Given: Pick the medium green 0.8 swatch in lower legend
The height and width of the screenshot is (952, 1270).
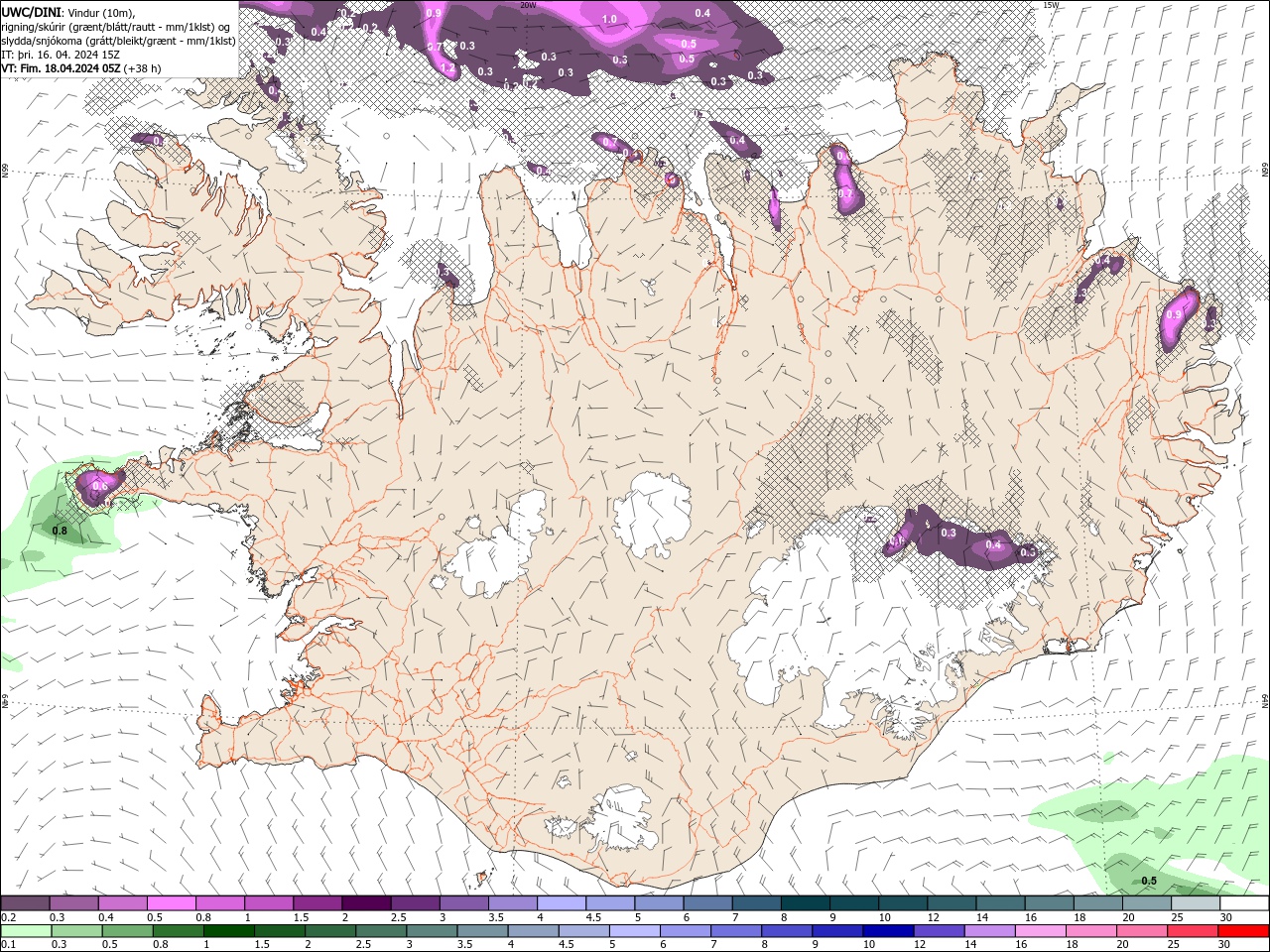Looking at the screenshot, I should 179,931.
